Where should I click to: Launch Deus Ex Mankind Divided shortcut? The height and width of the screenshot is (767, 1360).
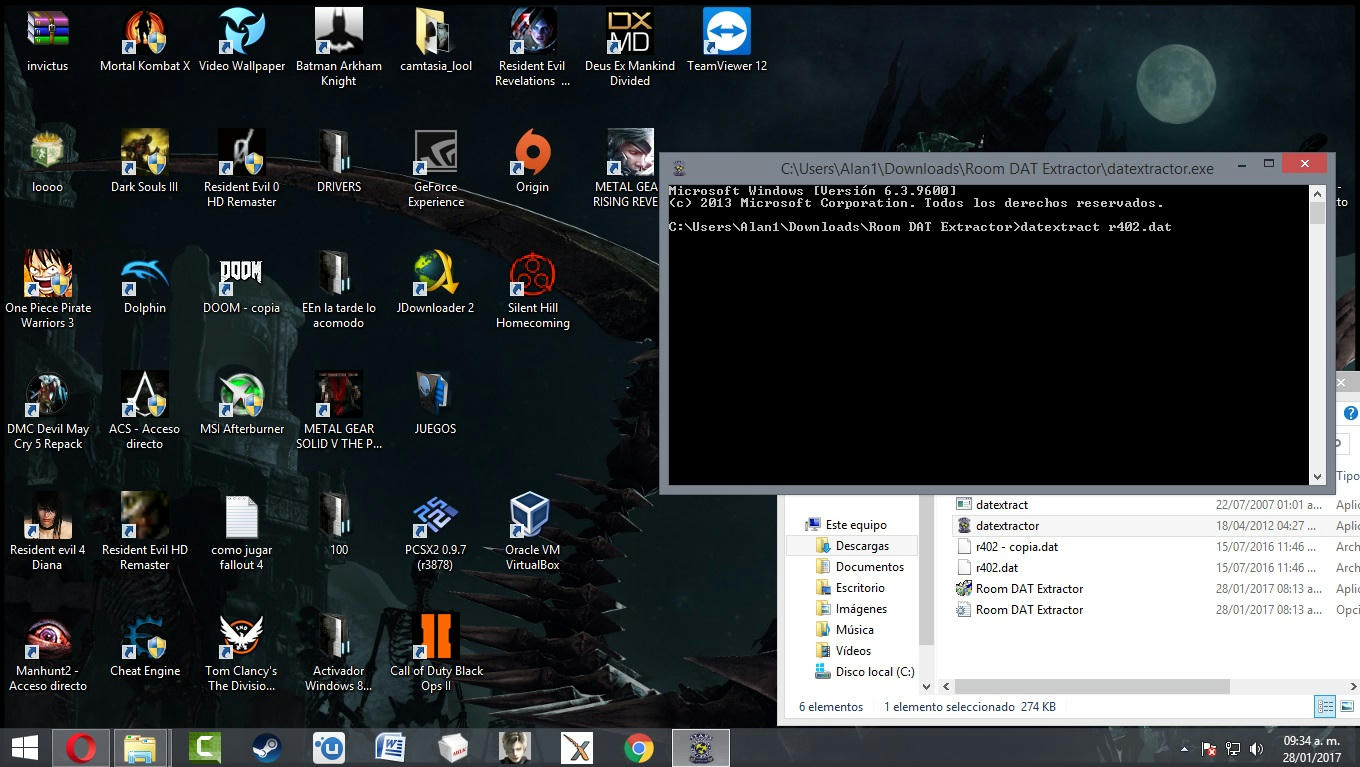point(630,48)
